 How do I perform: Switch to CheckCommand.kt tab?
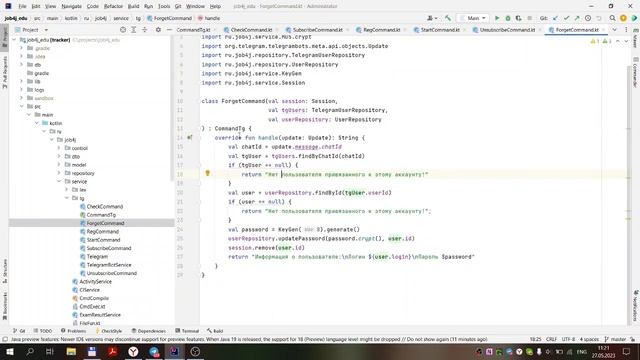(251, 30)
